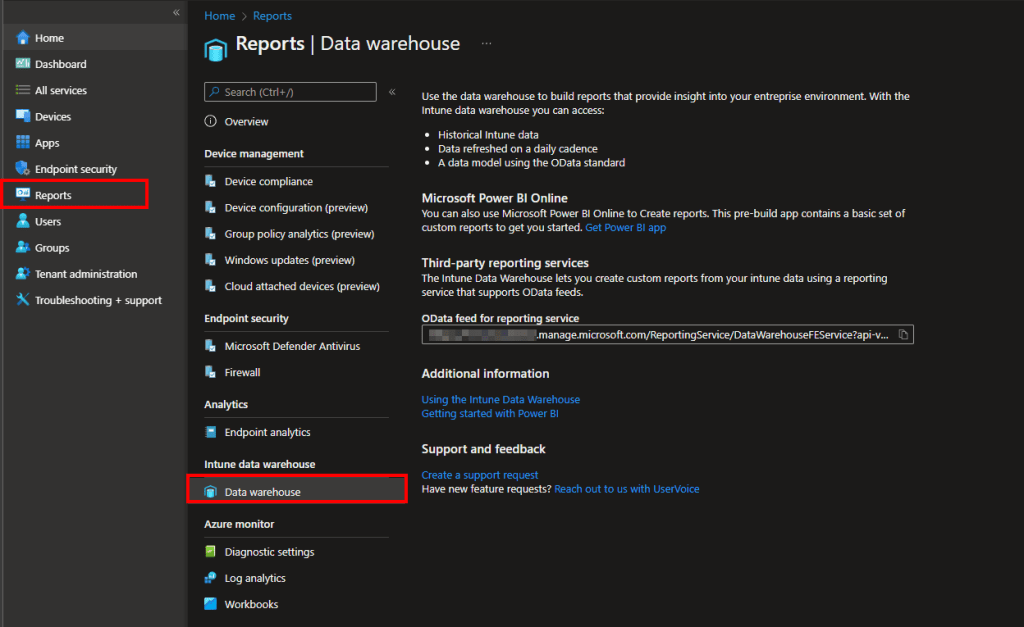The width and height of the screenshot is (1024, 627).
Task: Click the Devices icon in sidebar
Action: 23,117
